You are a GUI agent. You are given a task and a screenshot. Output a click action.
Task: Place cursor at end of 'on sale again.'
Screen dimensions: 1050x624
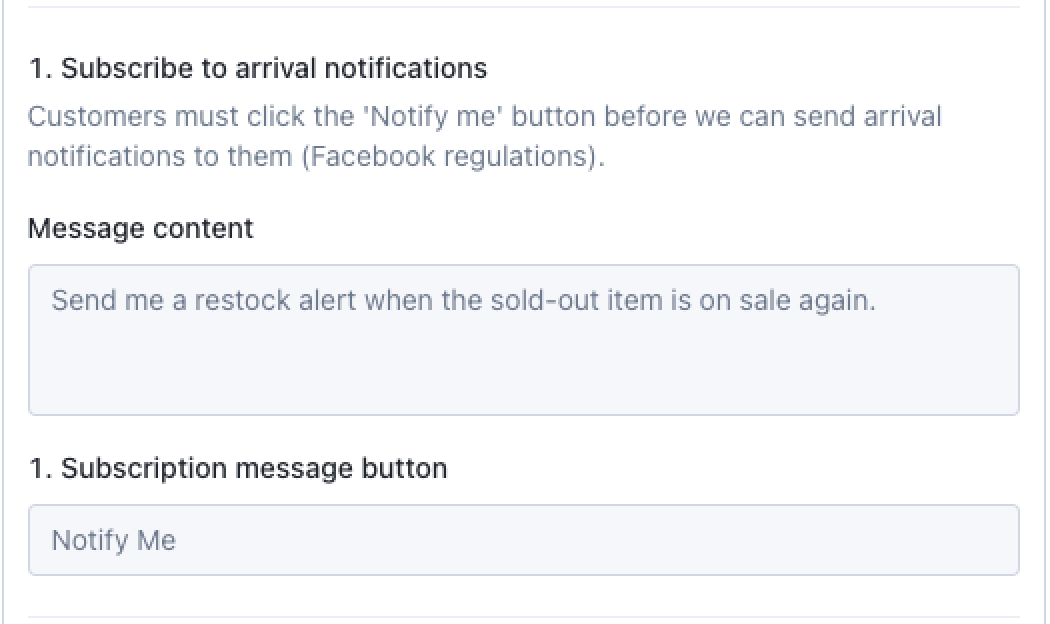coord(877,301)
